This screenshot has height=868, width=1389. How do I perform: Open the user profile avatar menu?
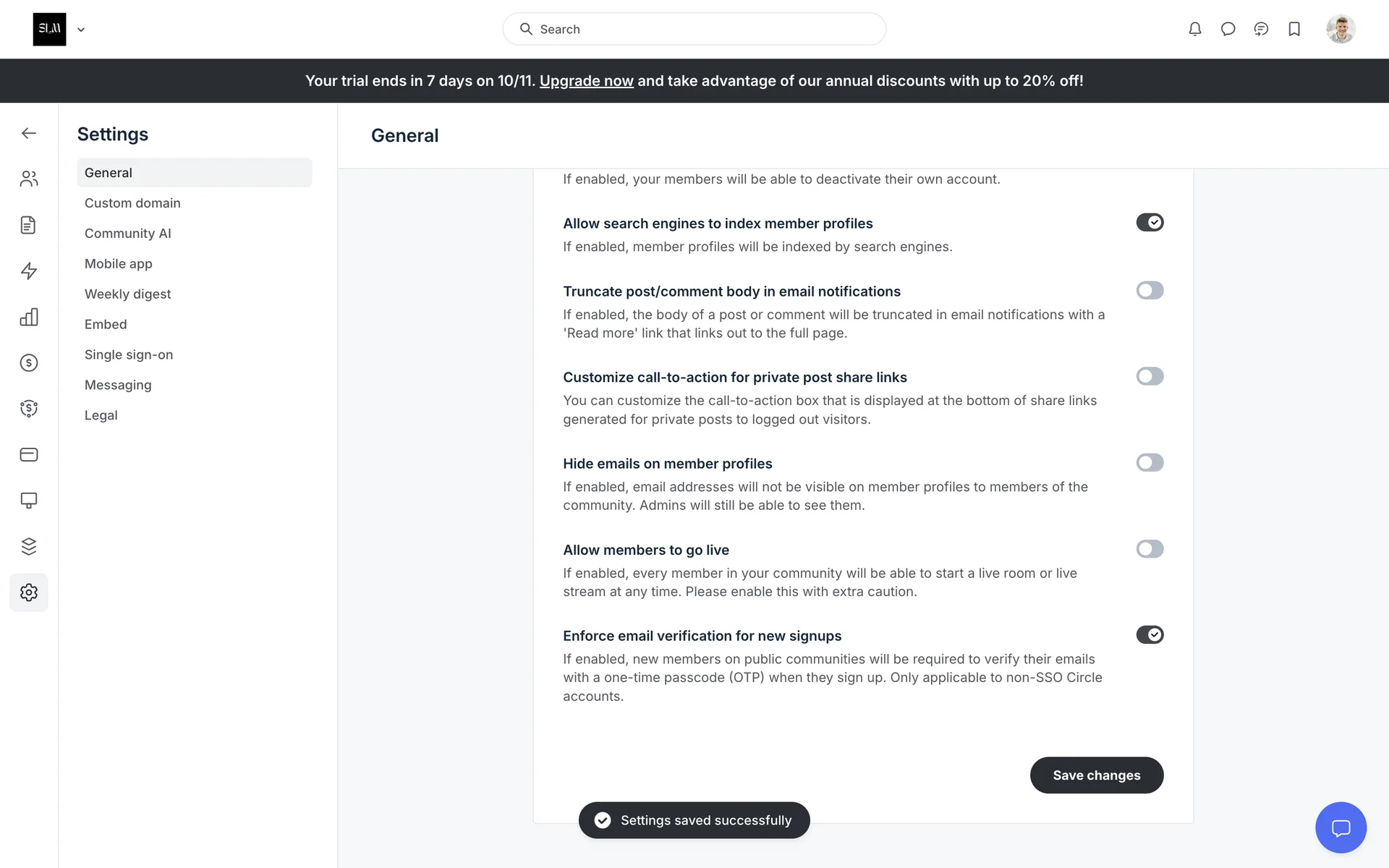[1340, 29]
